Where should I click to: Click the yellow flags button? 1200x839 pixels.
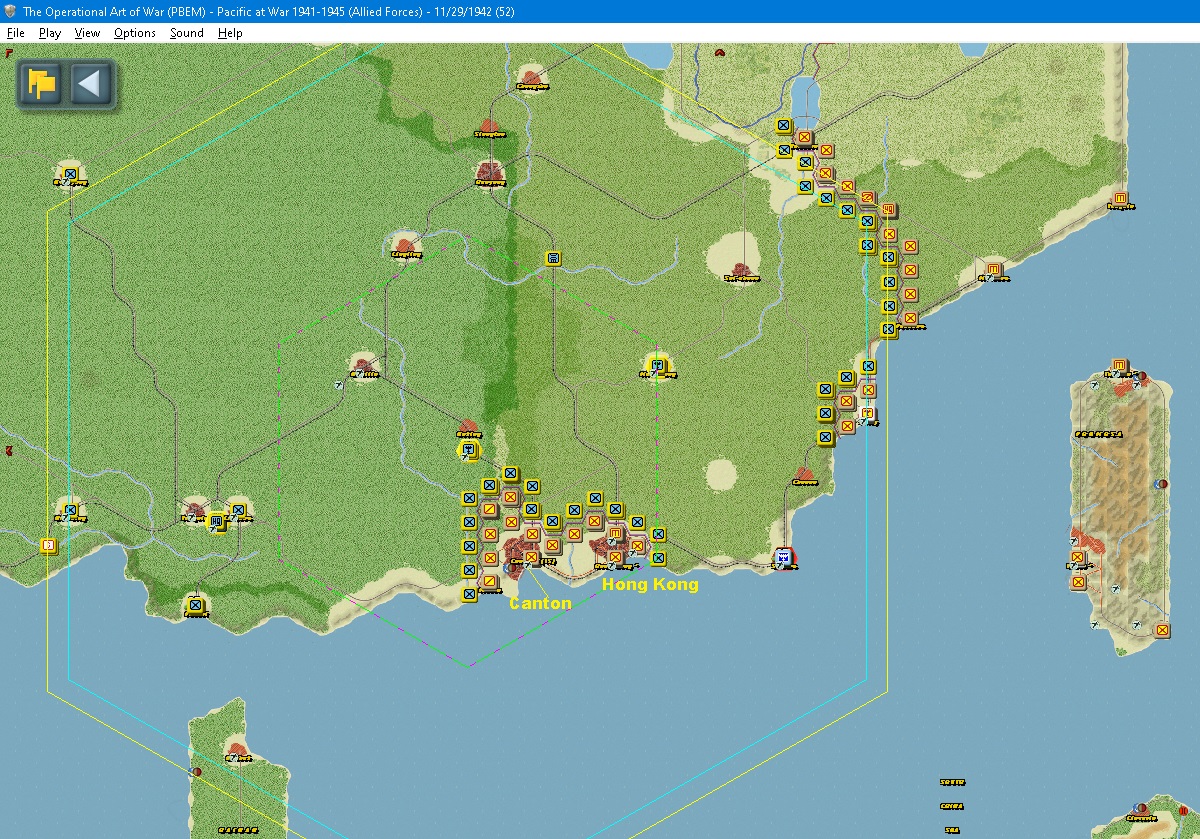click(42, 83)
